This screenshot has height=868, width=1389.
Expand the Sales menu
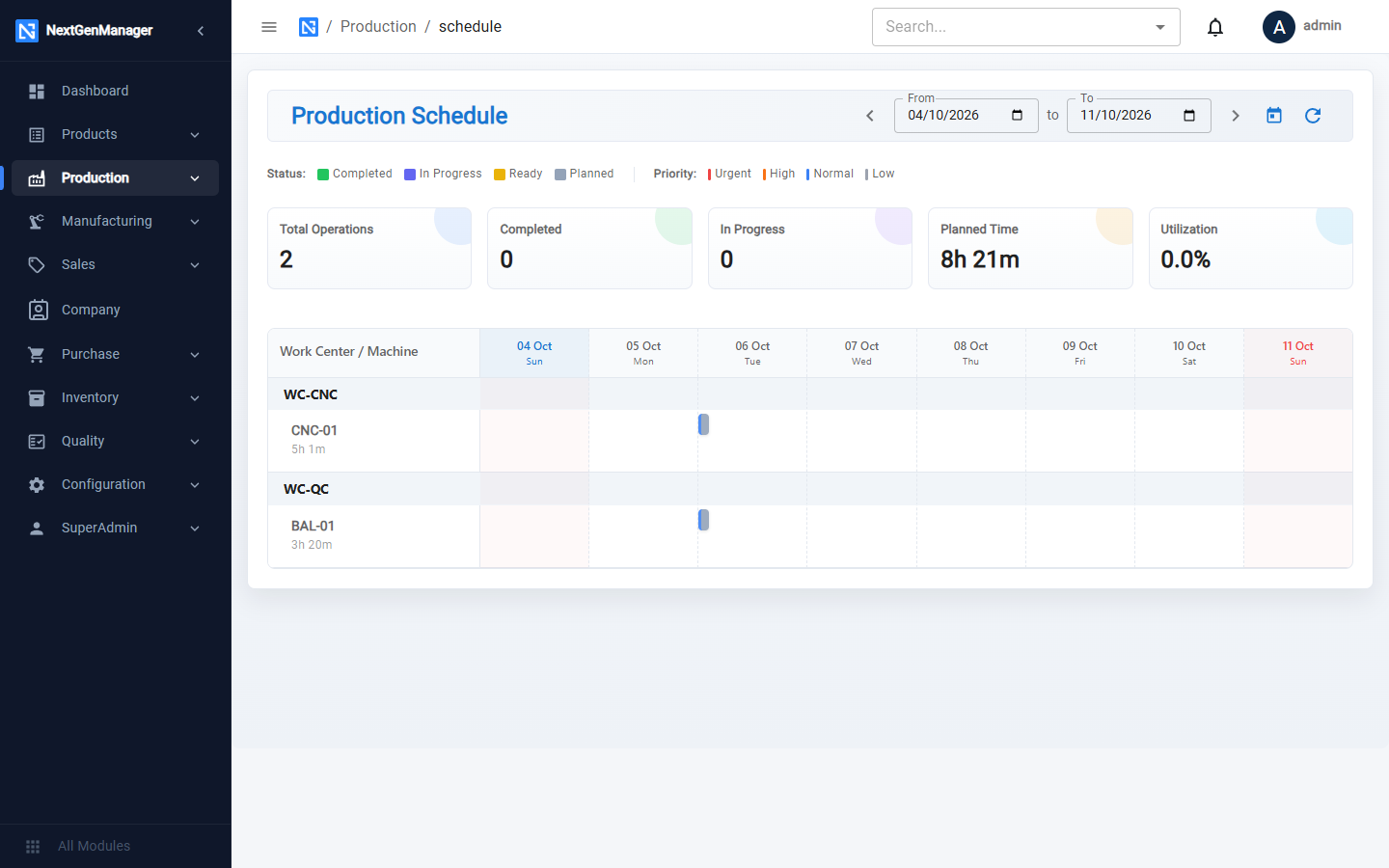point(116,264)
